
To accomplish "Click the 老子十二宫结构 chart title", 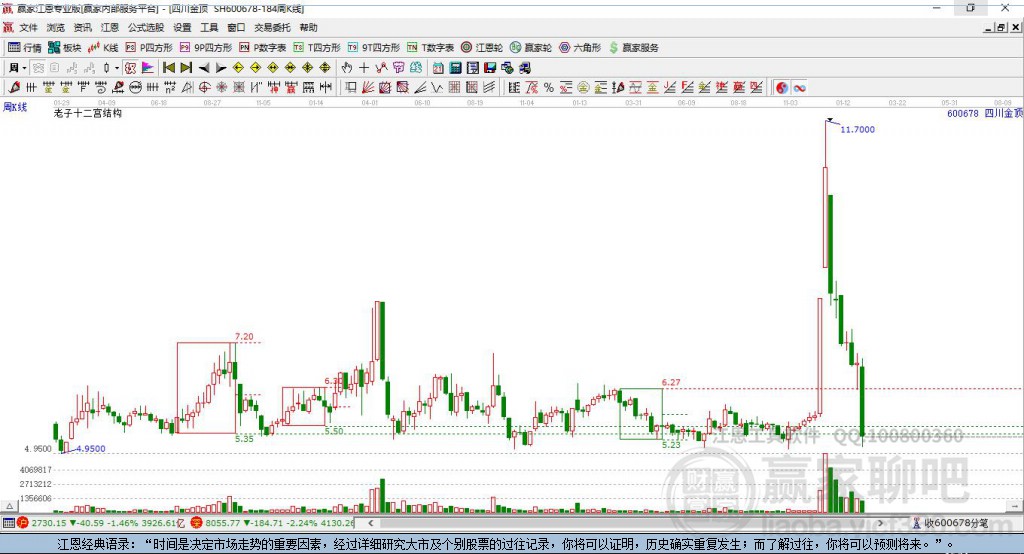I will click(88, 113).
